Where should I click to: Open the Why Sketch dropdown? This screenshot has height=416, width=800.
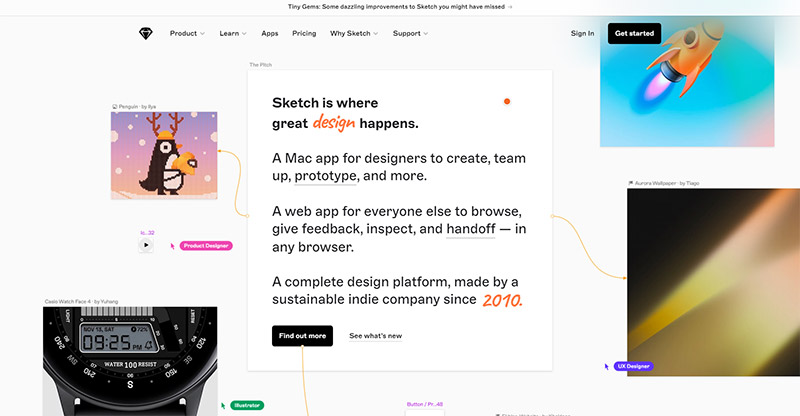click(354, 33)
